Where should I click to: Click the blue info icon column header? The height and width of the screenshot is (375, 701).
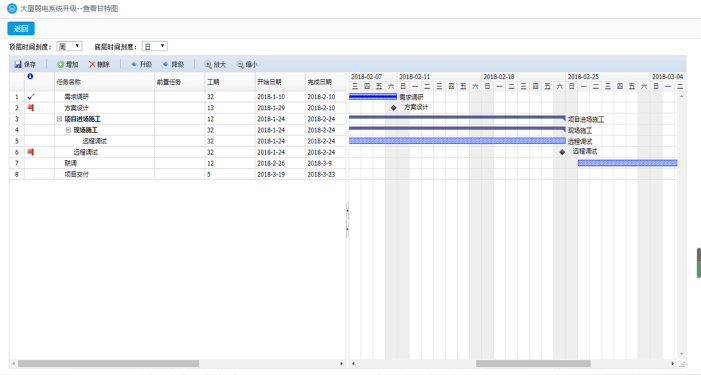click(x=30, y=76)
